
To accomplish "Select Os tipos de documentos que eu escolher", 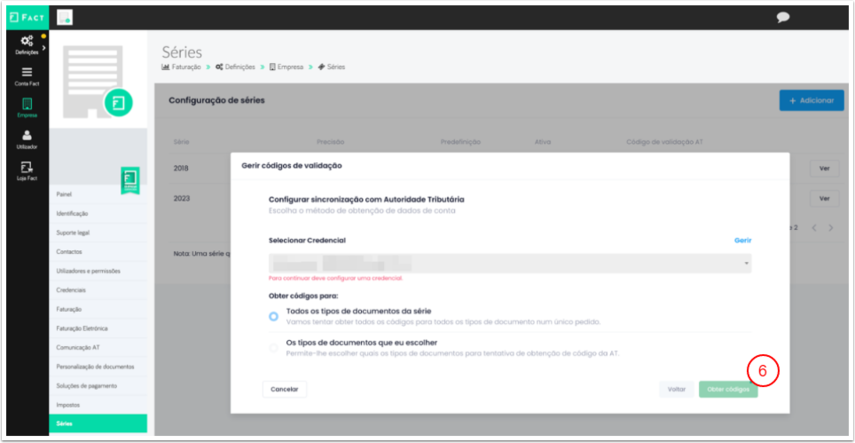I will 273,348.
